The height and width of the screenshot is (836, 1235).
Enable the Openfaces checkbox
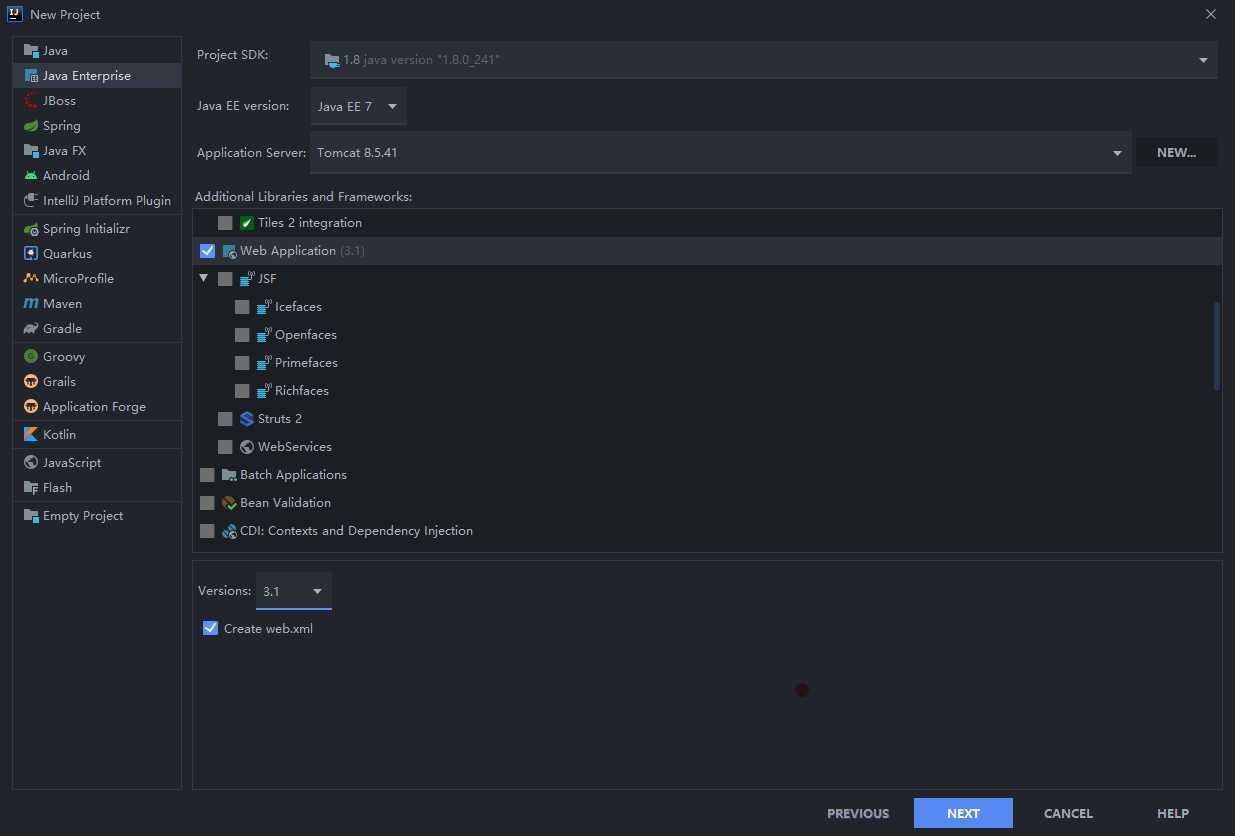(242, 335)
